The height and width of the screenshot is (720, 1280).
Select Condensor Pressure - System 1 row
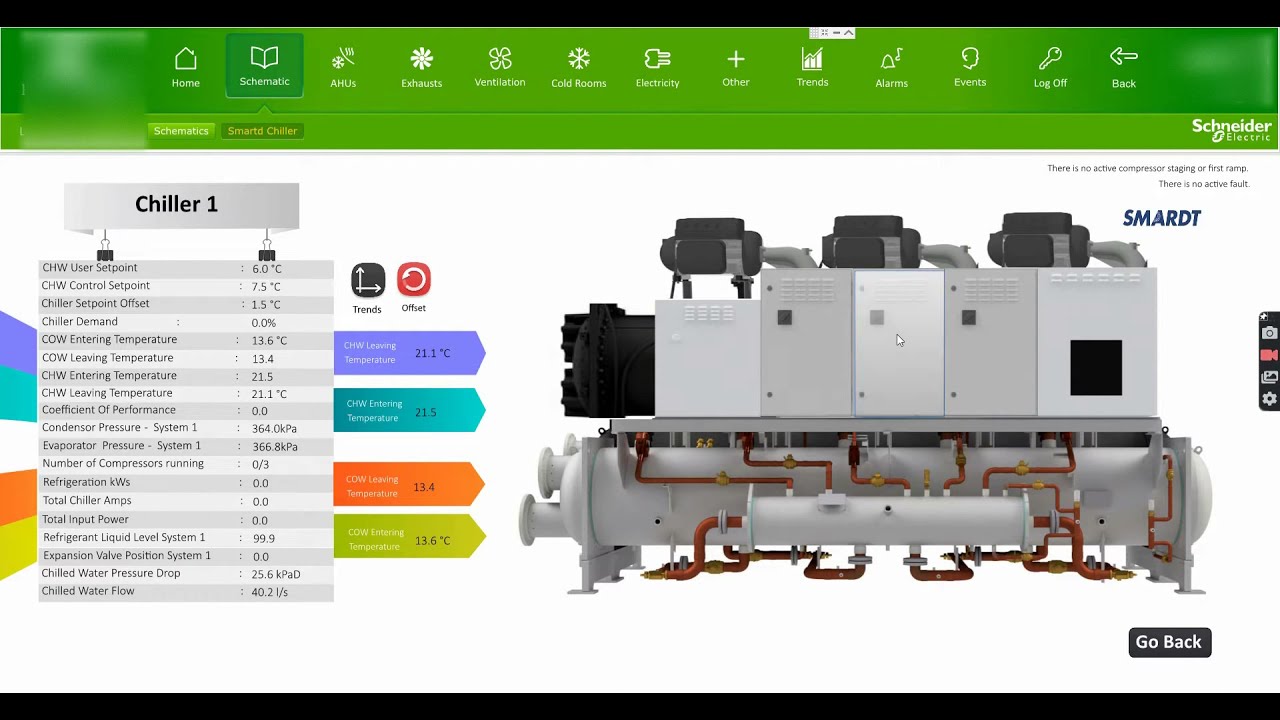(x=186, y=428)
